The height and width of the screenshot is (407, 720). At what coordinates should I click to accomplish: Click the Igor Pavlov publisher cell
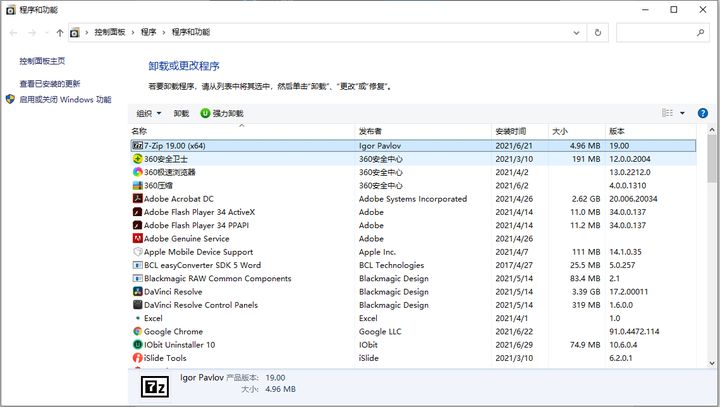pyautogui.click(x=380, y=146)
